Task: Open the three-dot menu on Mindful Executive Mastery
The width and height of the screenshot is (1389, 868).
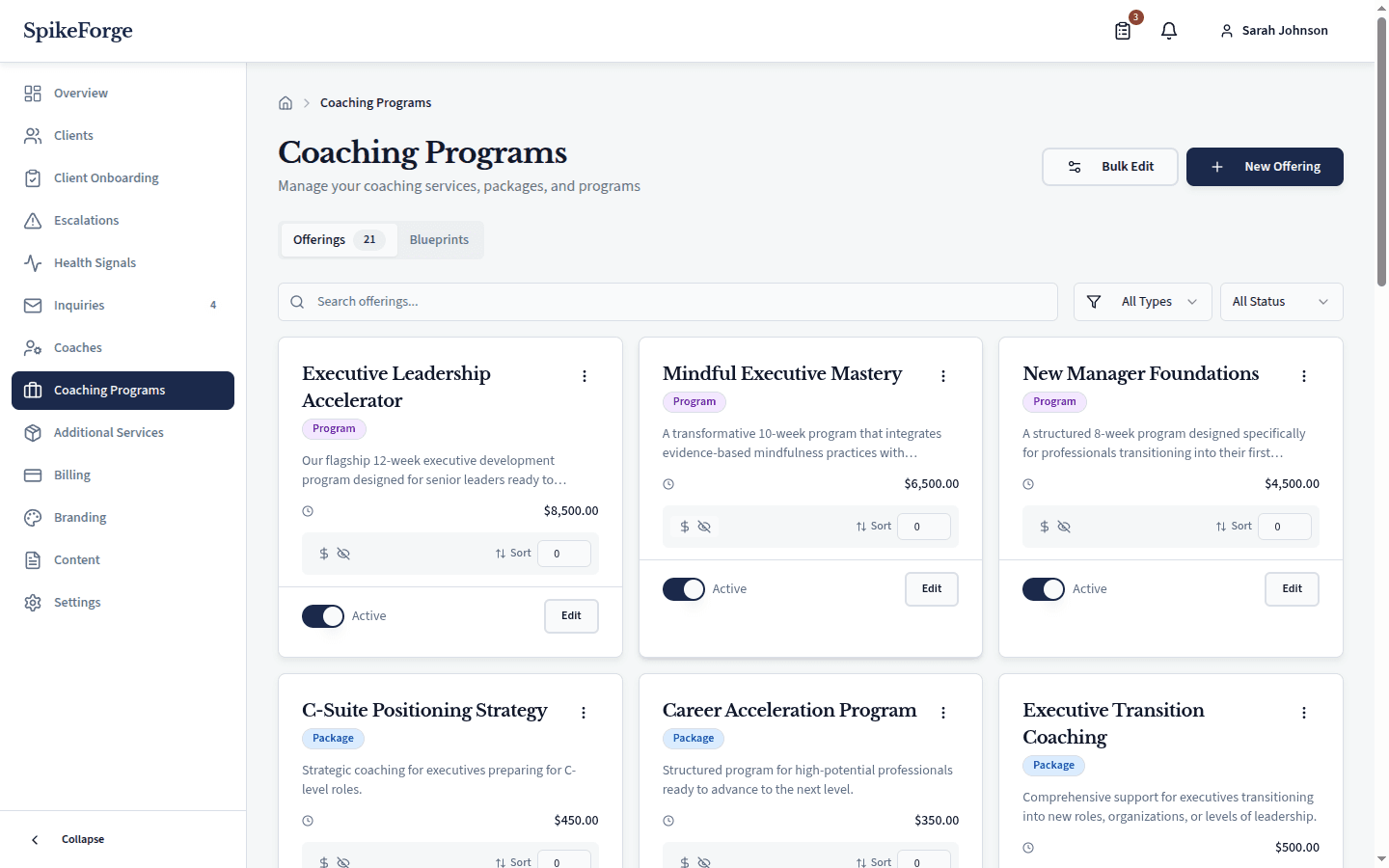Action: click(943, 376)
